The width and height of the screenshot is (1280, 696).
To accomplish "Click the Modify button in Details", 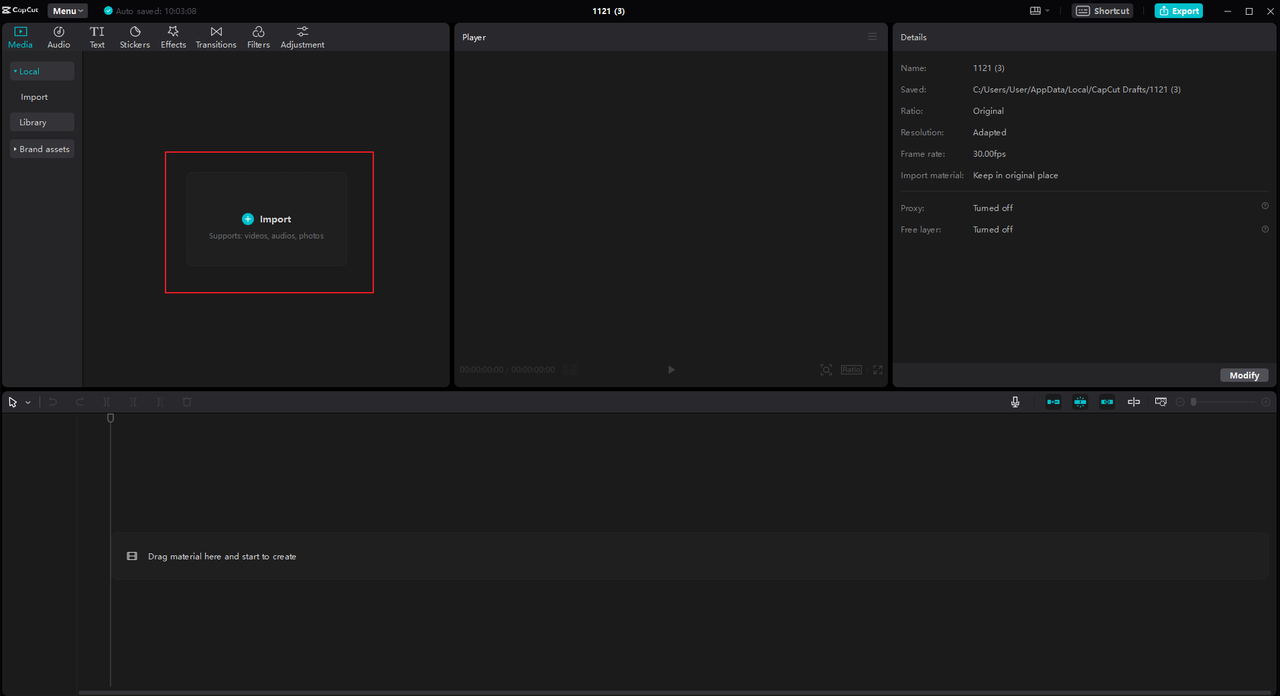I will (x=1244, y=375).
